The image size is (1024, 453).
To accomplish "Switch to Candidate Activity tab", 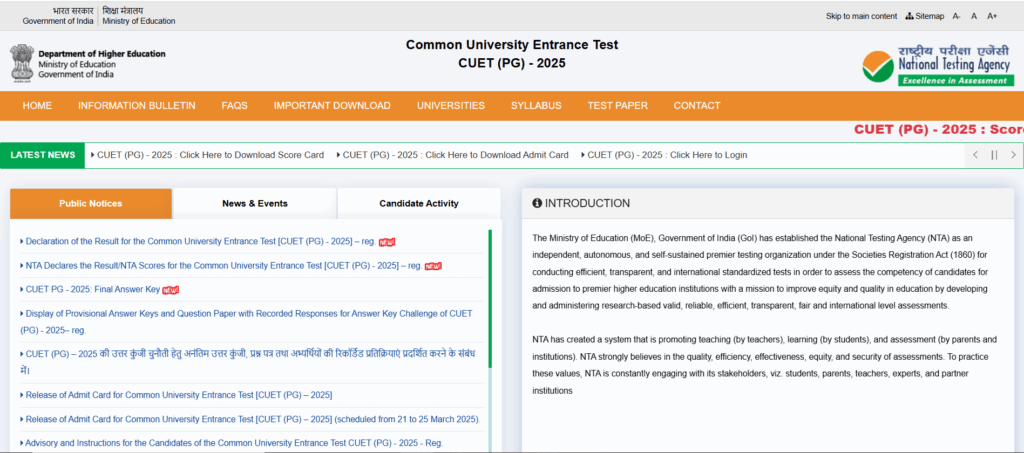I will click(x=419, y=204).
